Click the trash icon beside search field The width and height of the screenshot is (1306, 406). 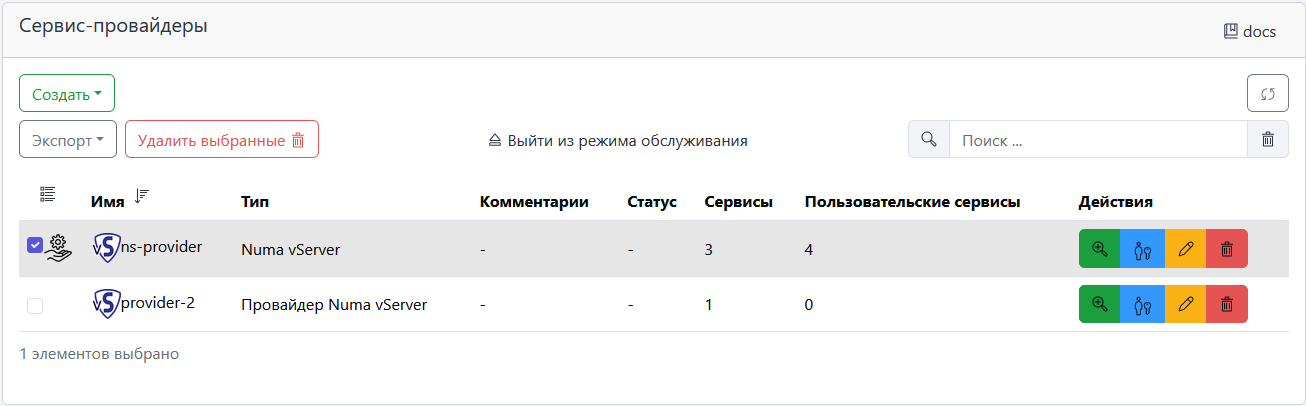tap(1267, 140)
